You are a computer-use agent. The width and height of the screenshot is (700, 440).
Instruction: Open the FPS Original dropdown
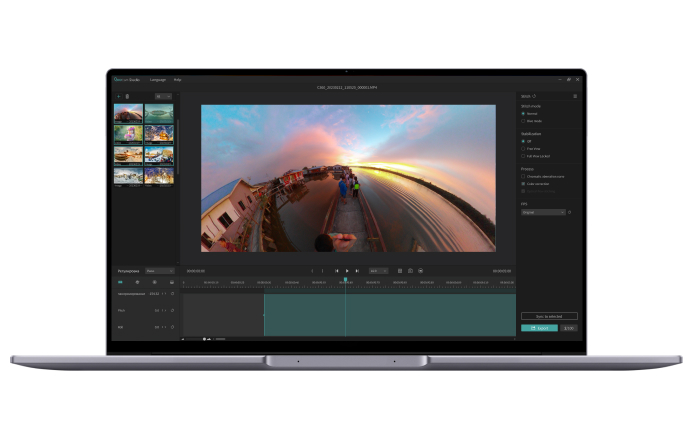click(543, 212)
